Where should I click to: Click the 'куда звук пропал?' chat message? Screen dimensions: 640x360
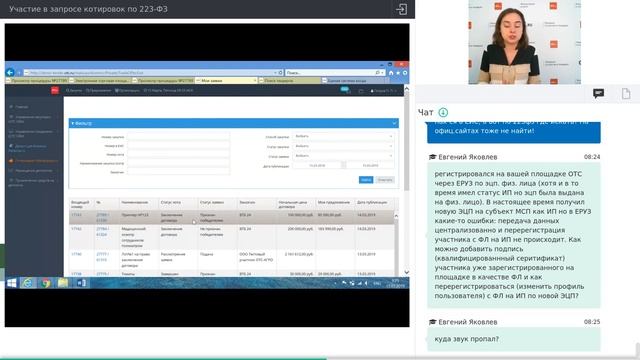(x=514, y=339)
